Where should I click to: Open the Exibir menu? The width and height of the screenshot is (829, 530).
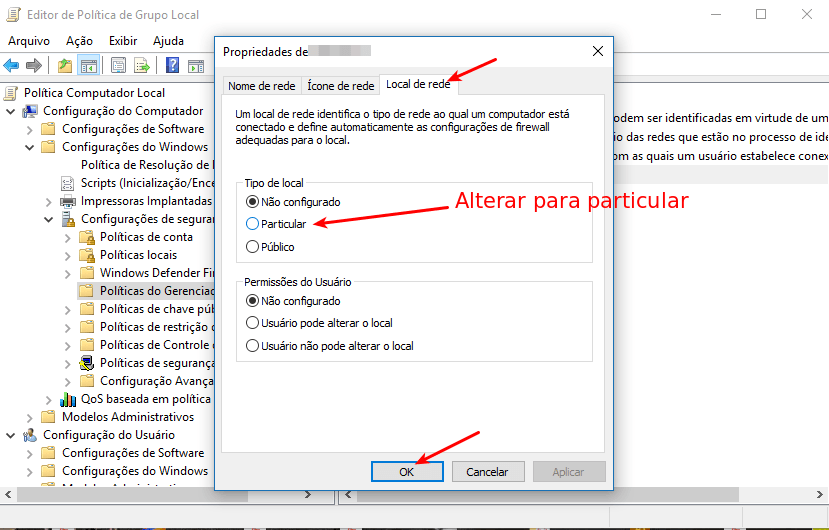[x=123, y=41]
